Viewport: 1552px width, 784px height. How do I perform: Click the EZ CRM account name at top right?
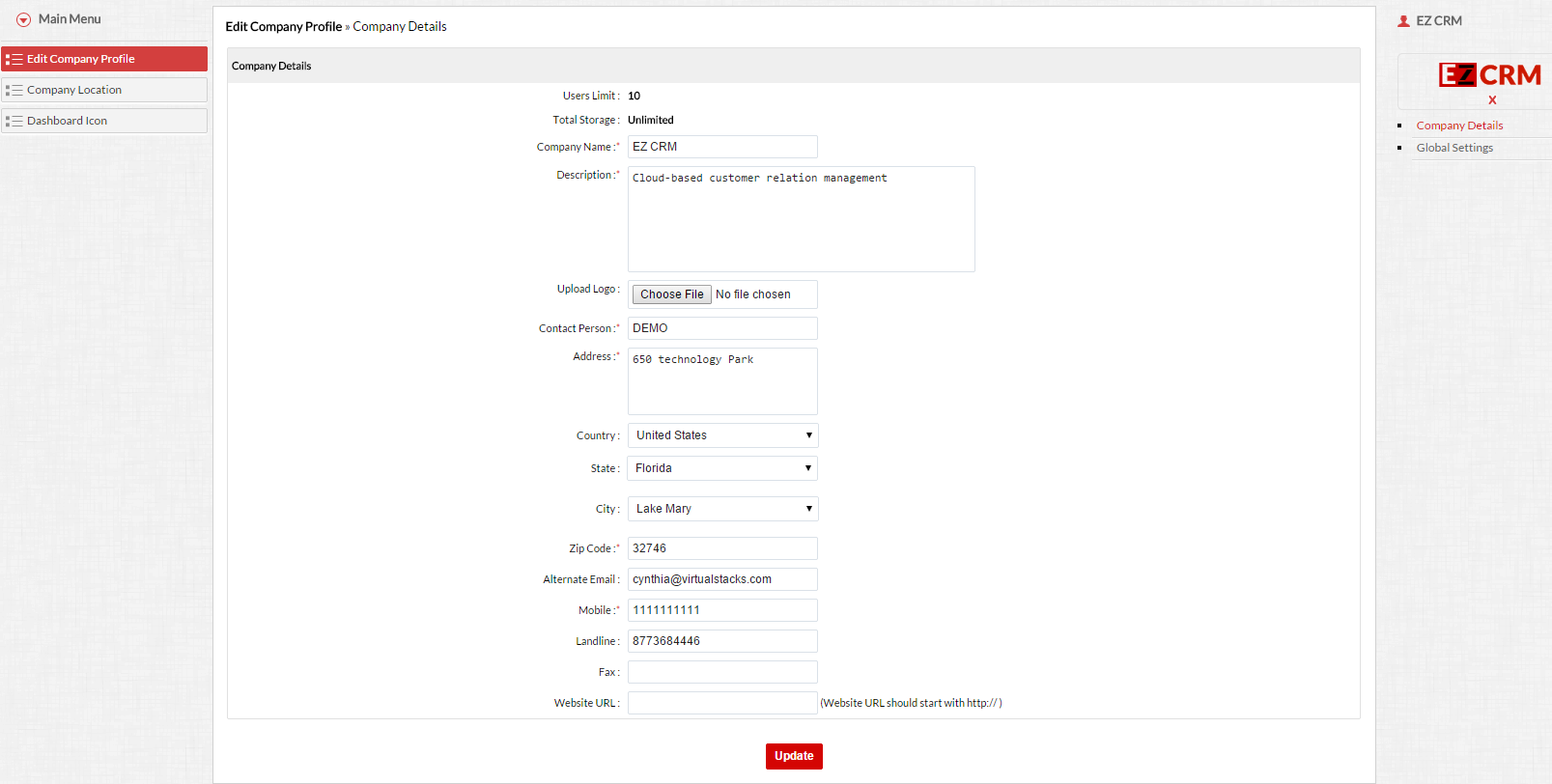pos(1439,20)
